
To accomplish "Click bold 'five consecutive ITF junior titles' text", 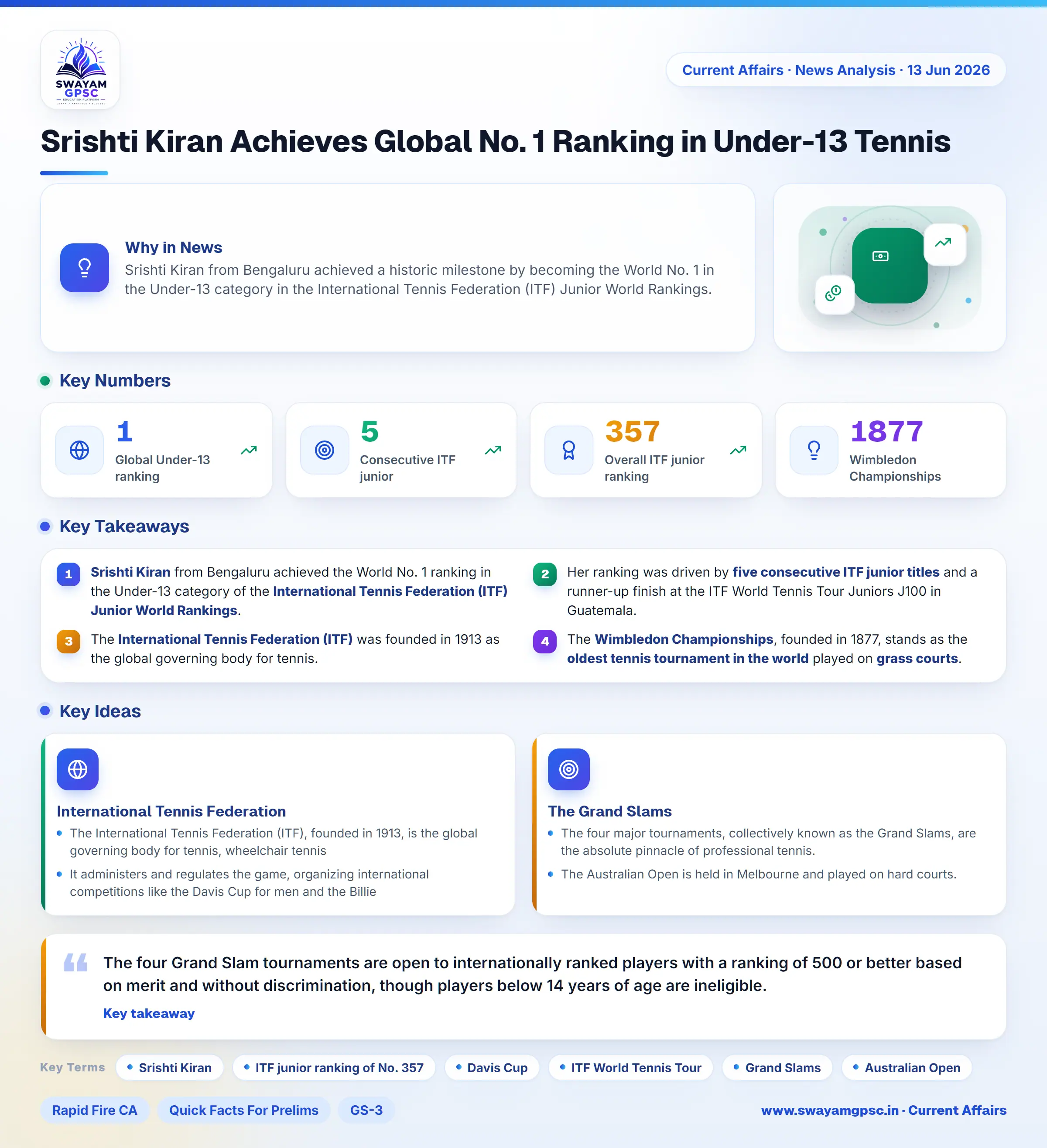I will pyautogui.click(x=836, y=572).
